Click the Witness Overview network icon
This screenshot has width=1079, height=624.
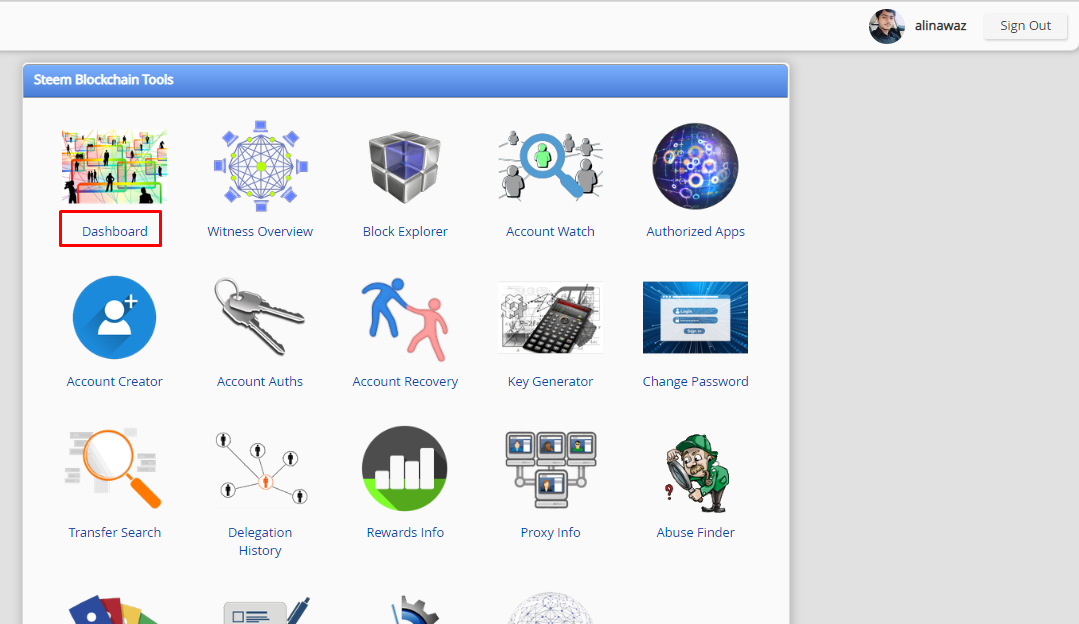(x=260, y=166)
